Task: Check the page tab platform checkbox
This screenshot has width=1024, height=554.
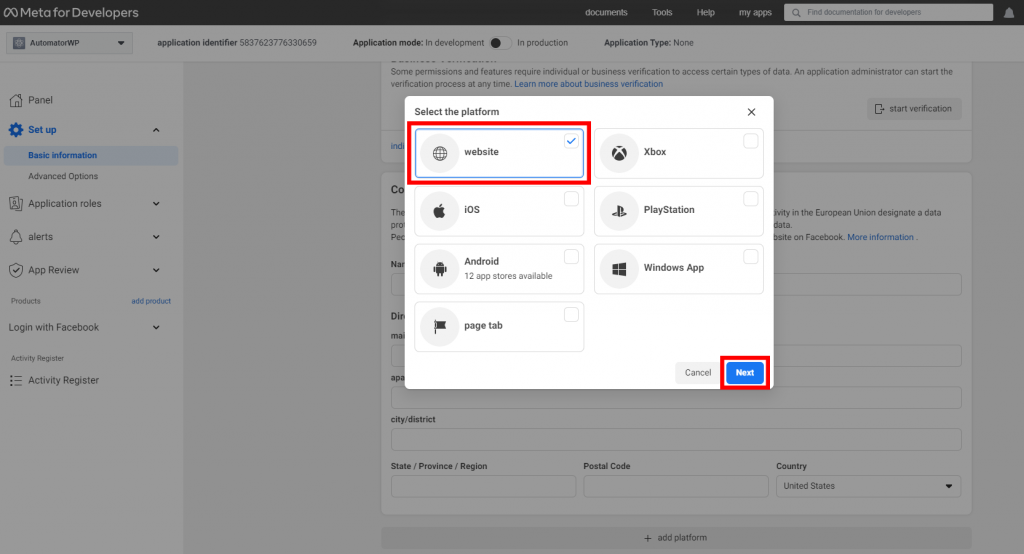Action: (571, 315)
